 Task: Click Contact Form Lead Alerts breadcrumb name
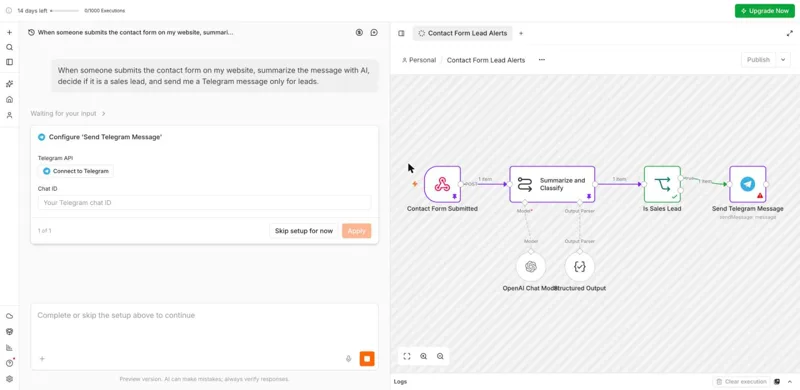[x=486, y=60]
